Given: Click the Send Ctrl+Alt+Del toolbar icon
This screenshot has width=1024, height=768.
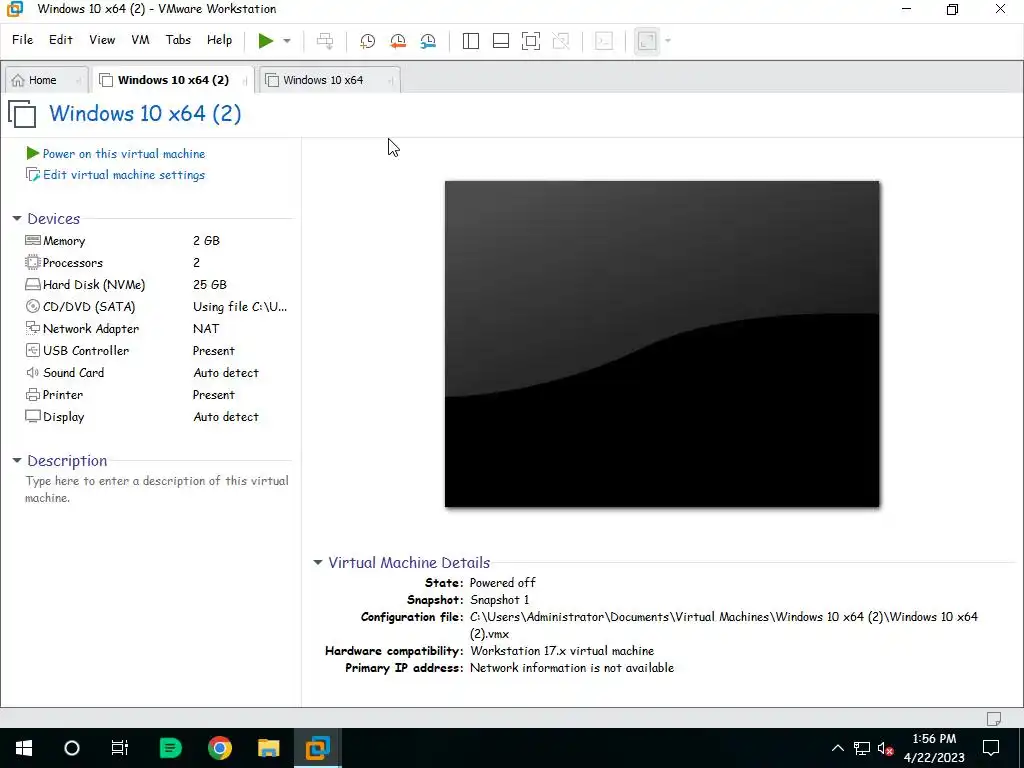Looking at the screenshot, I should point(325,40).
